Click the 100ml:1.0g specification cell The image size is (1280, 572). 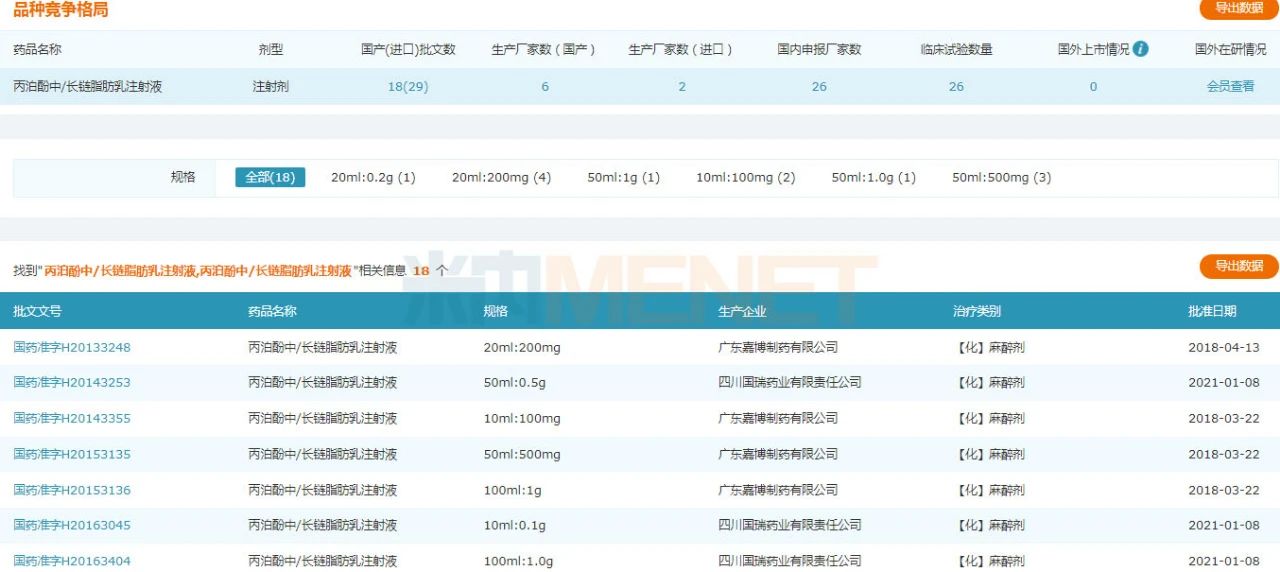click(x=518, y=561)
